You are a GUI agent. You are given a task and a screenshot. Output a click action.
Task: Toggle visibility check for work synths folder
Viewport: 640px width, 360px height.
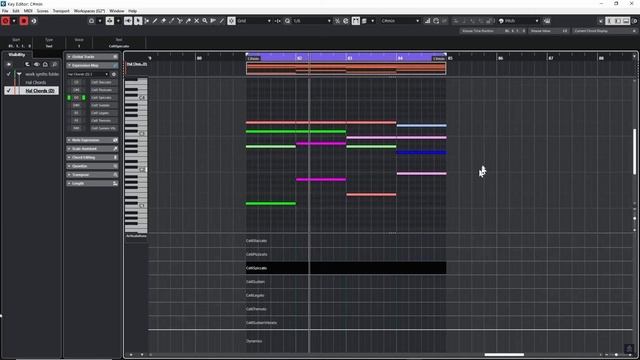tap(9, 74)
